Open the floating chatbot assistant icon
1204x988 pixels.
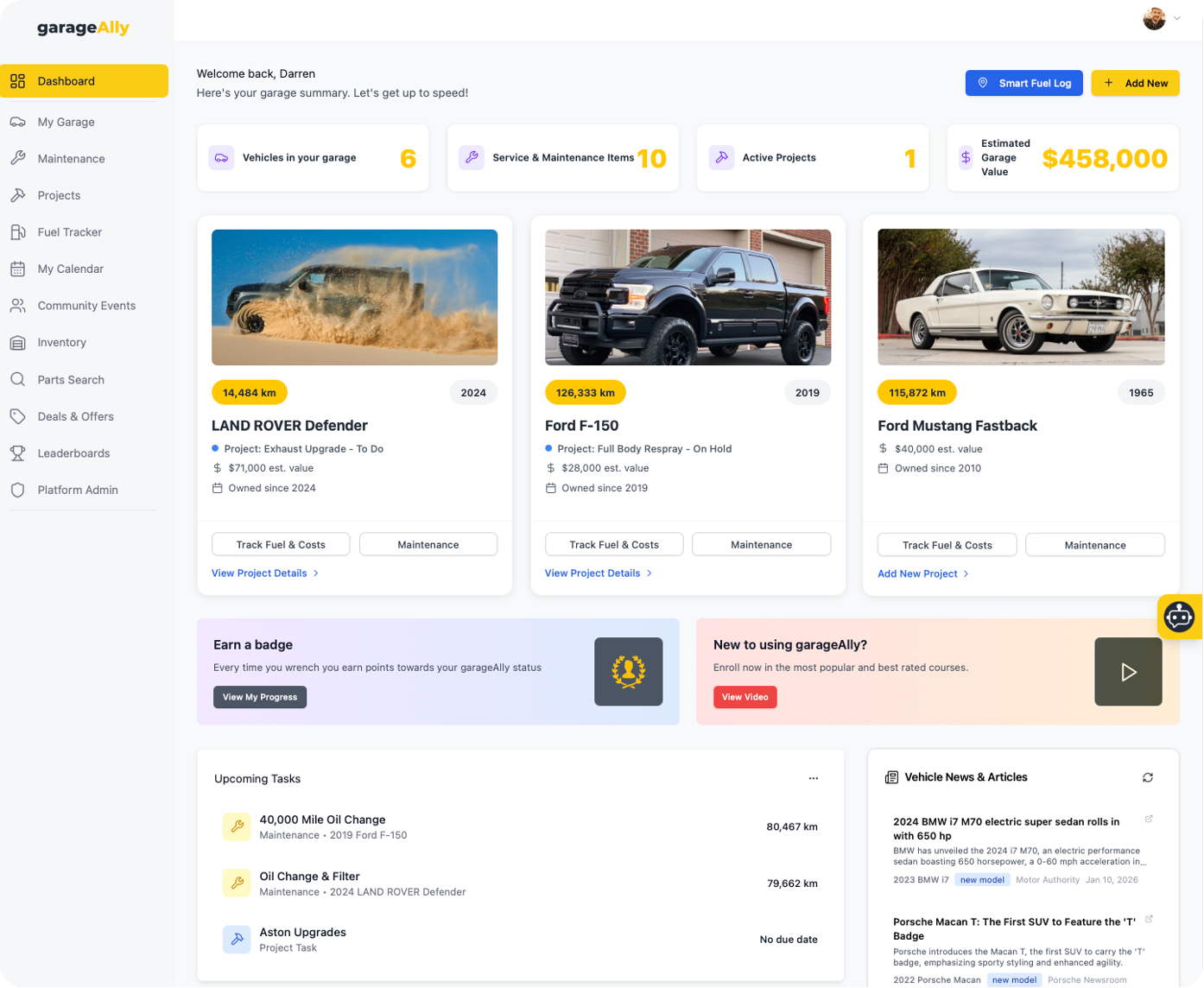click(1179, 617)
